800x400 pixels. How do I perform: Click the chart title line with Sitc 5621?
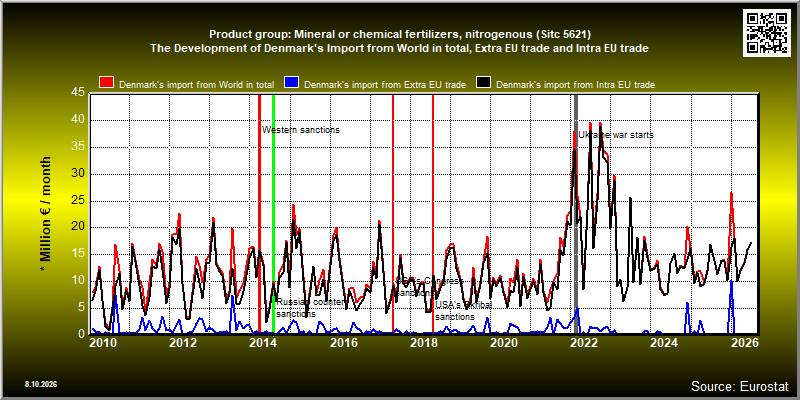pos(399,35)
